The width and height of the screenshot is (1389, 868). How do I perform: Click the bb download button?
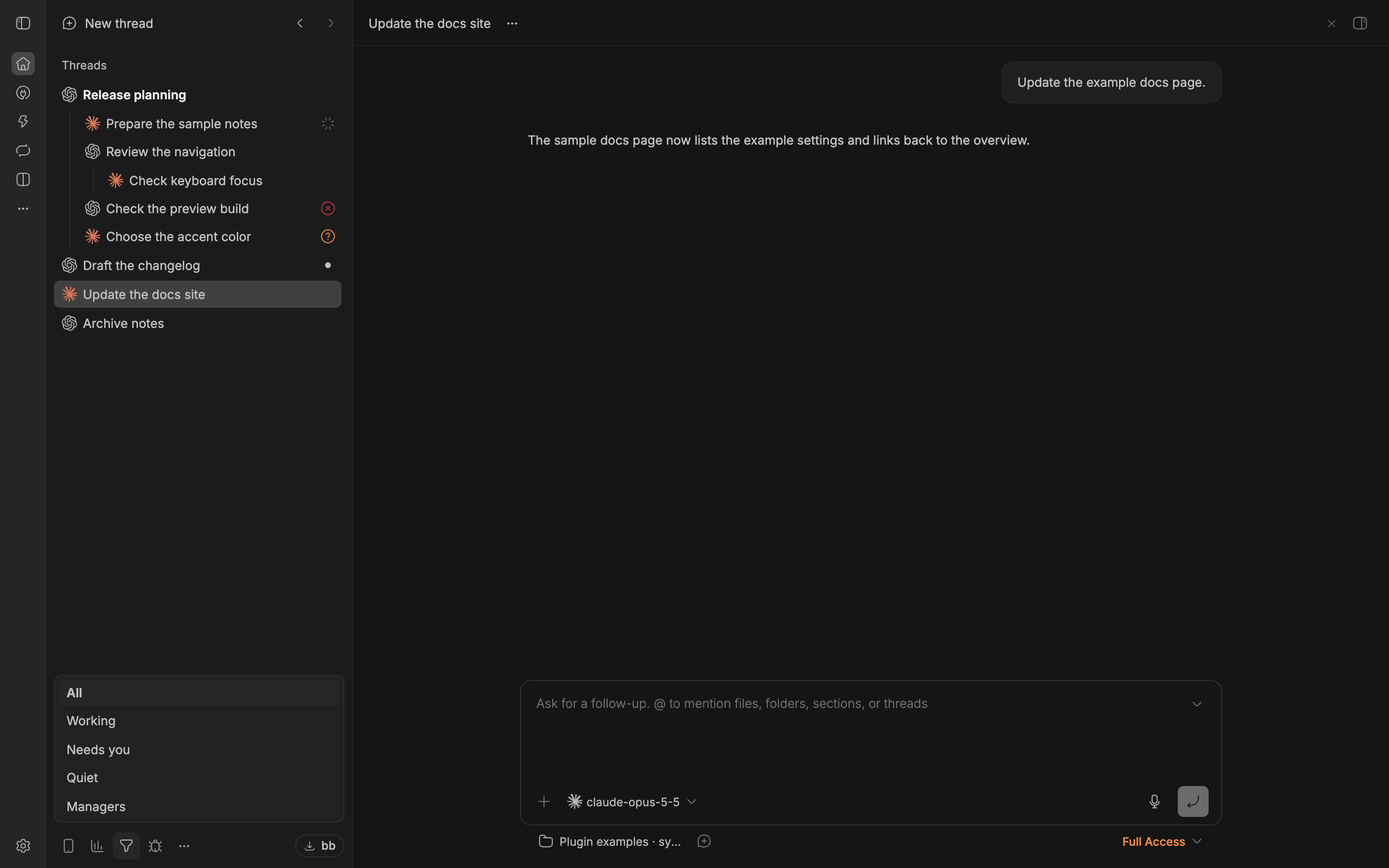320,846
